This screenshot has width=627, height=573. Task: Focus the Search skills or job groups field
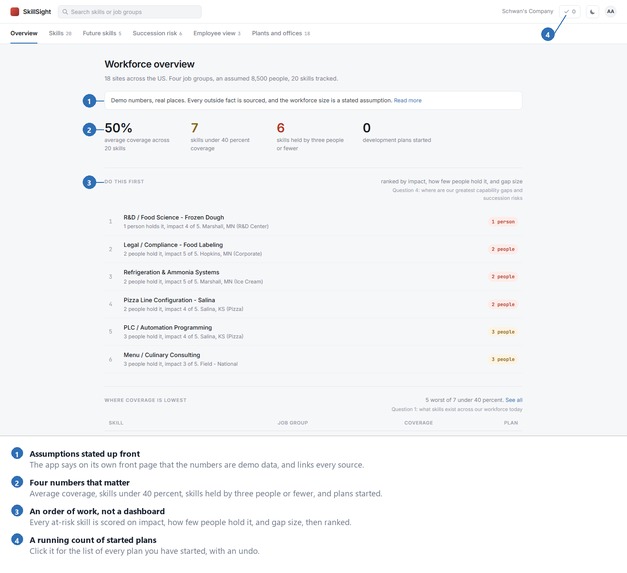(x=130, y=12)
